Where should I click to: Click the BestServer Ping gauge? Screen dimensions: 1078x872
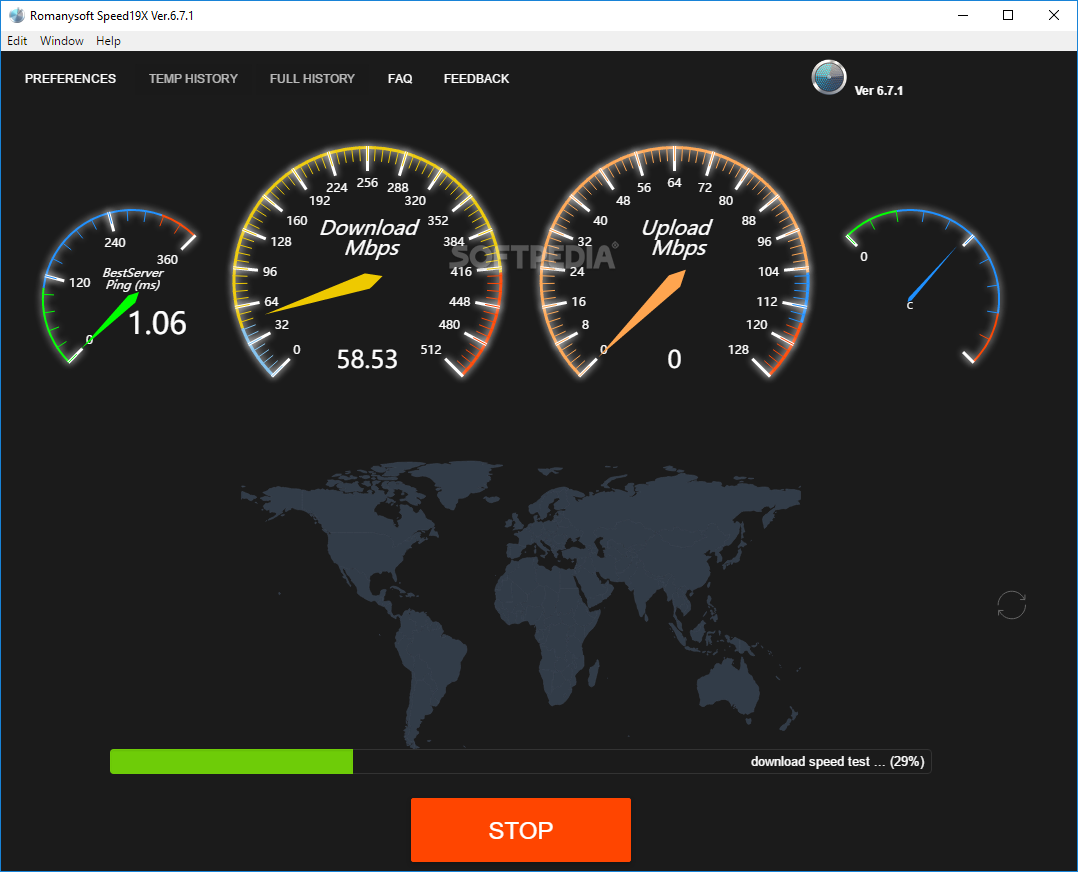click(118, 286)
